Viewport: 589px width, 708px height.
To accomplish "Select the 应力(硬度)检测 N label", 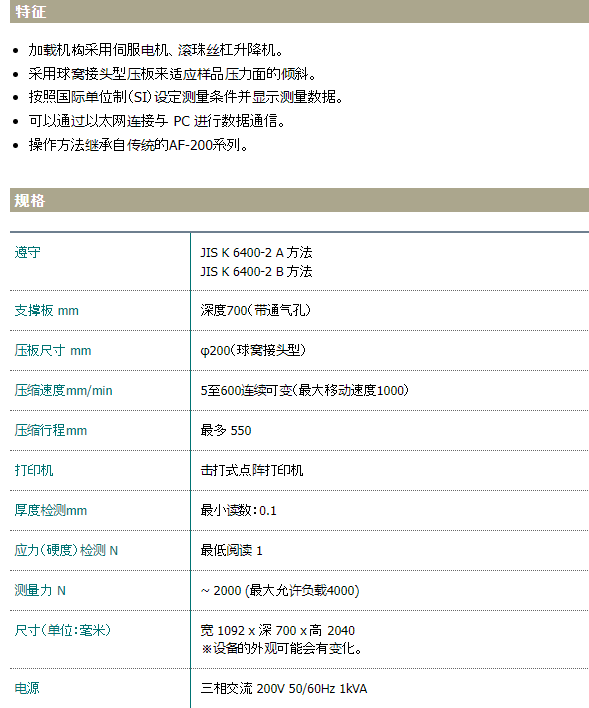I will click(66, 550).
